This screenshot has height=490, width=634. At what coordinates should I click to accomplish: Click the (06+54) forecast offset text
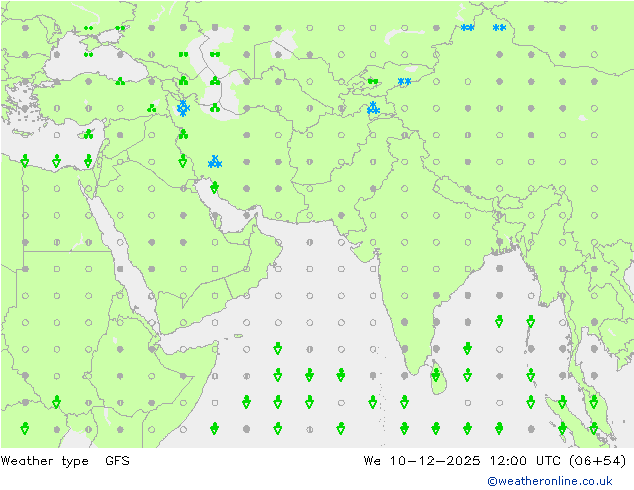(x=596, y=461)
